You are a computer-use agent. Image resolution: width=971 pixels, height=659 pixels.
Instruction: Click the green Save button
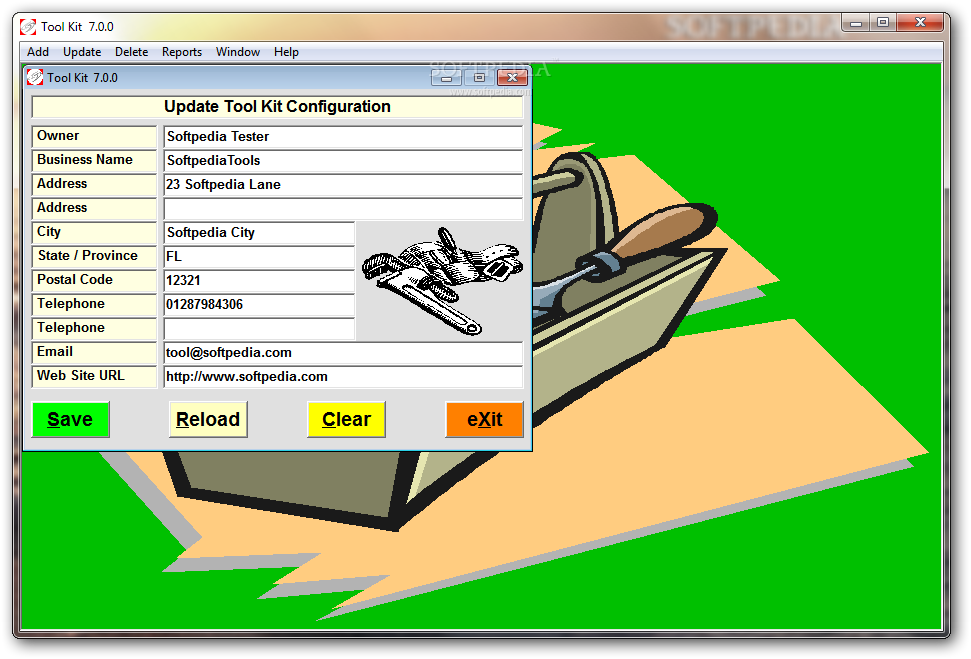(x=71, y=419)
